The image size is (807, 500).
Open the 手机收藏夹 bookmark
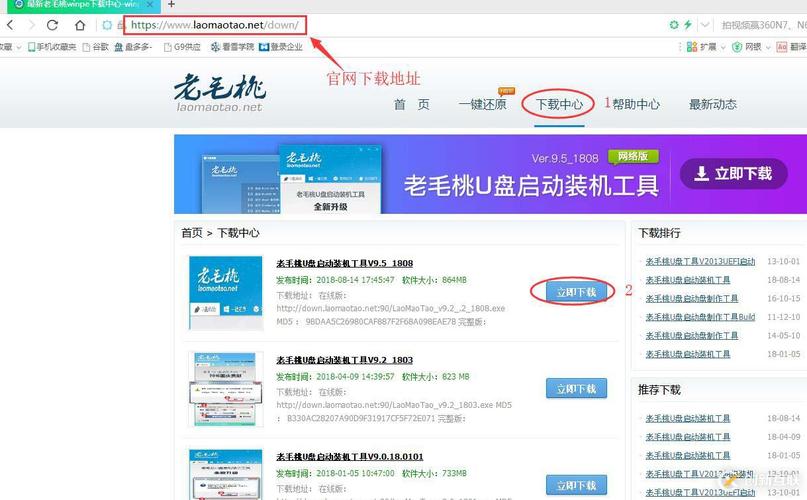coord(52,47)
